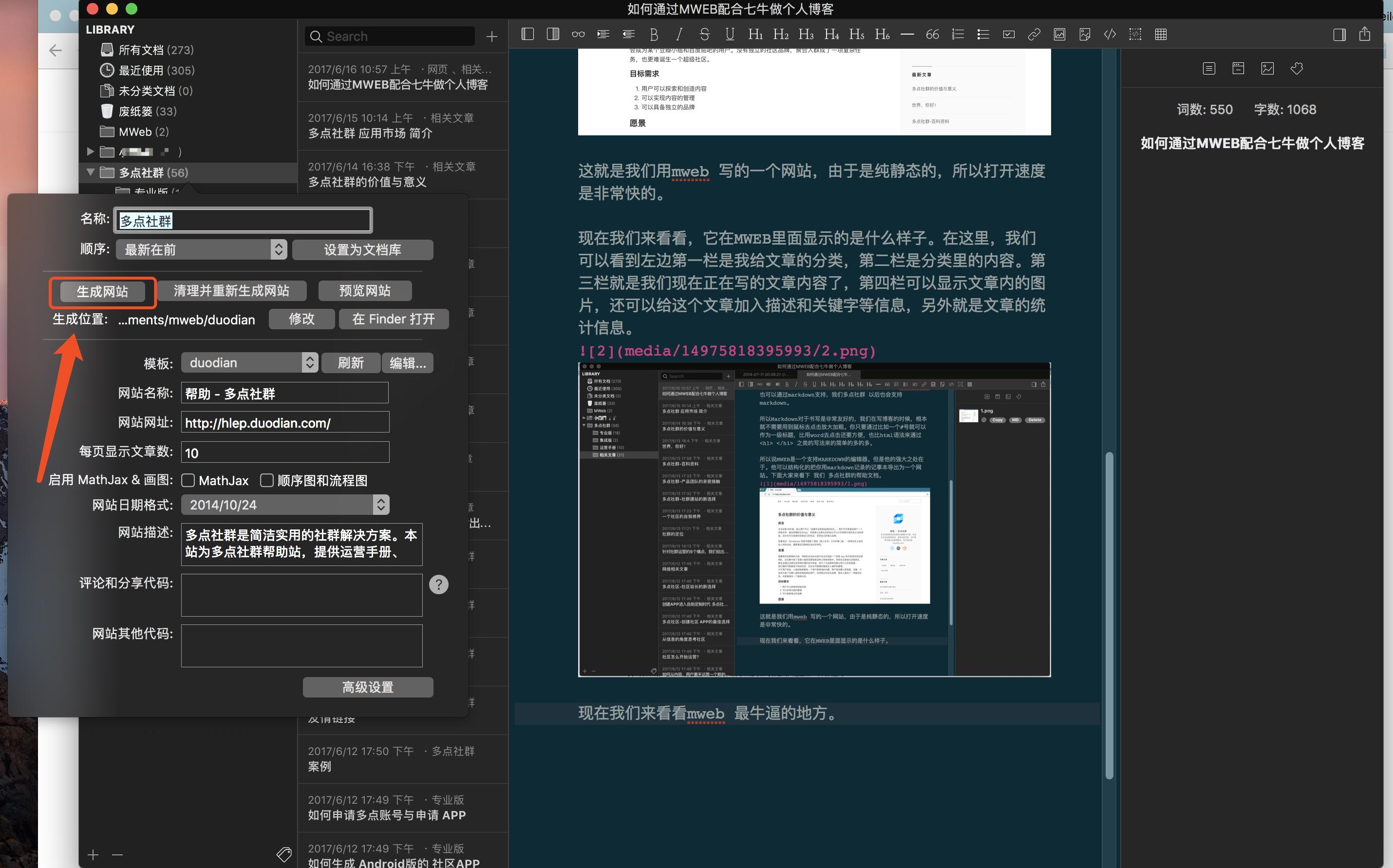
Task: Show the tags tab icon in right panel
Action: pos(1297,68)
